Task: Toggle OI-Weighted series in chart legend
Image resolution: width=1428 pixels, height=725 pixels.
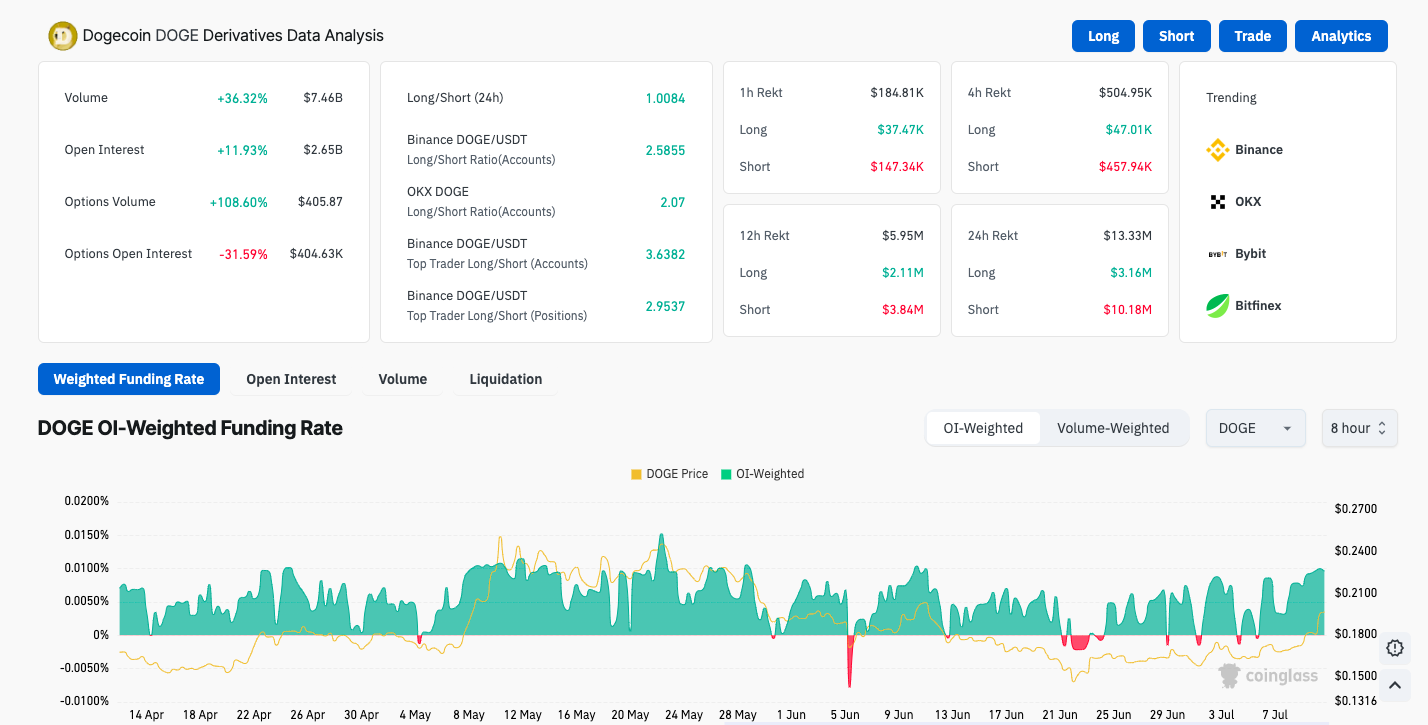Action: pos(762,474)
